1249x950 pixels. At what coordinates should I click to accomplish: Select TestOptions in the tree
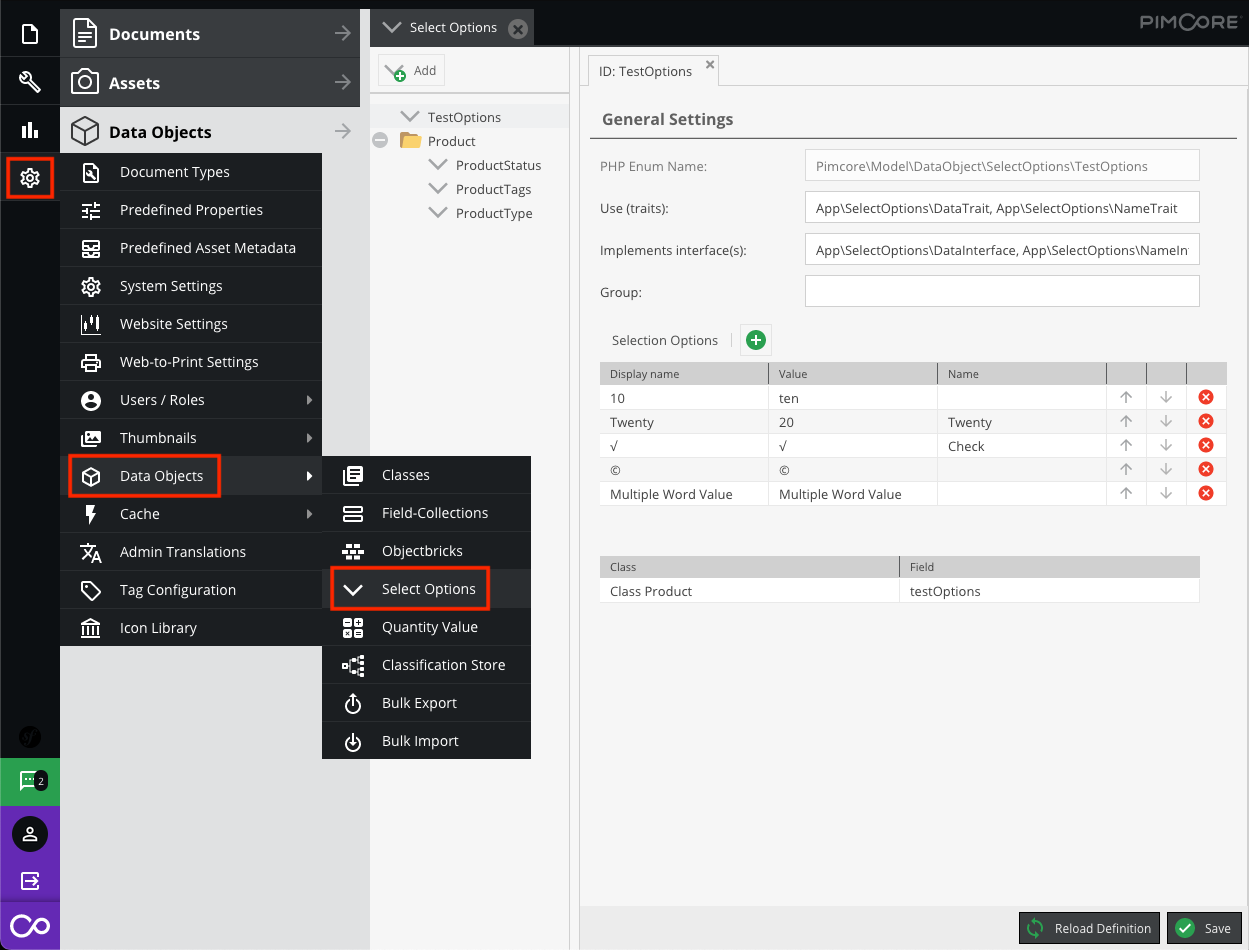464,117
